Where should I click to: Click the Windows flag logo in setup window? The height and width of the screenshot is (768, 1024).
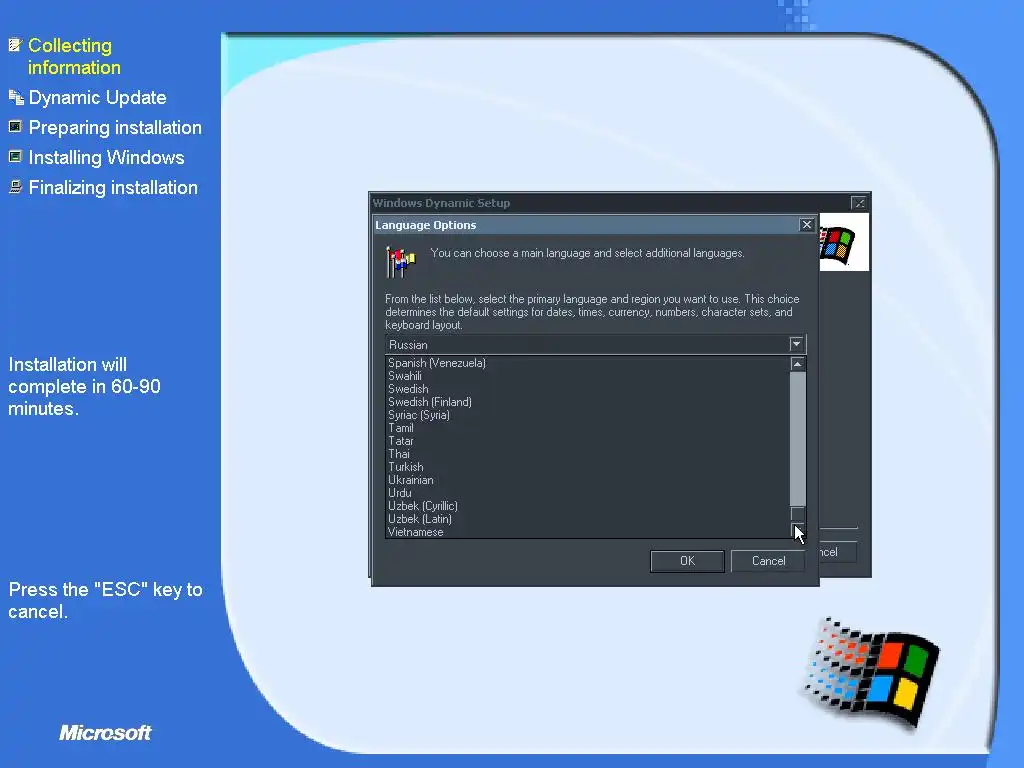tap(837, 245)
